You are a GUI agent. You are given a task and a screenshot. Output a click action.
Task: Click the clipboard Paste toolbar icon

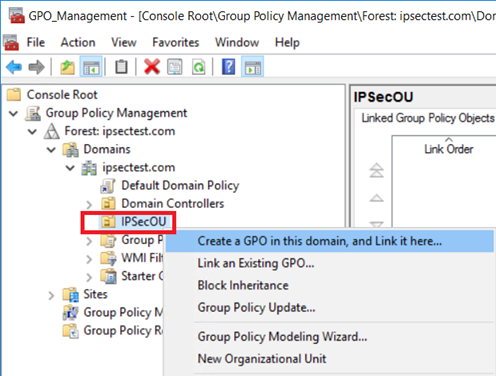point(121,67)
